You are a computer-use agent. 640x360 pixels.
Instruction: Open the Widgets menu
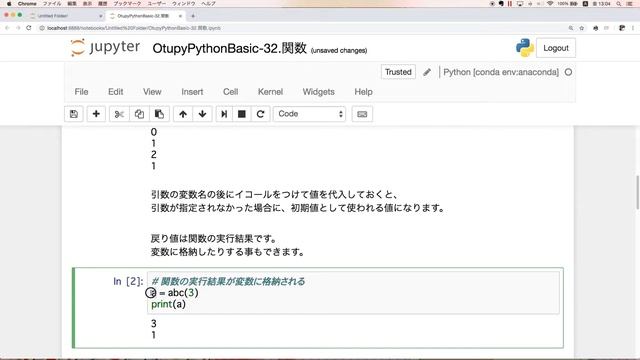318,92
